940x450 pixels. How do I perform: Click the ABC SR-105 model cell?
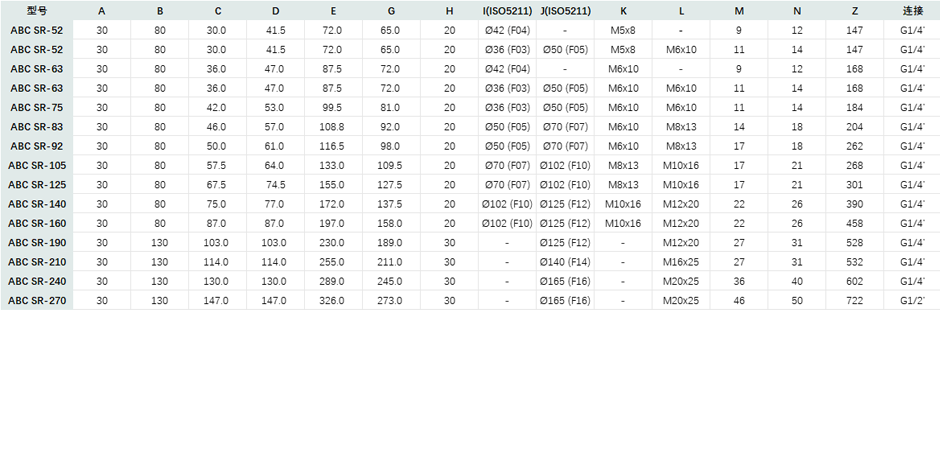[37, 165]
